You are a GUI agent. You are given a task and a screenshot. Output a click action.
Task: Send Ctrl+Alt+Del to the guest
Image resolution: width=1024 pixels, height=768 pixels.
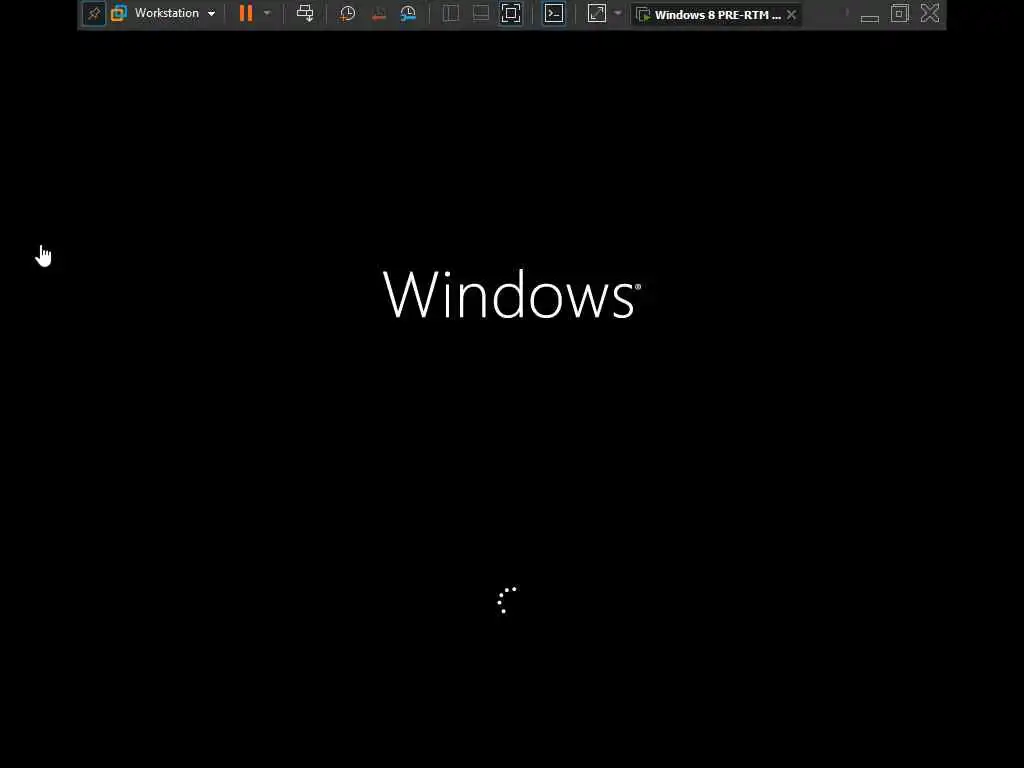click(305, 13)
